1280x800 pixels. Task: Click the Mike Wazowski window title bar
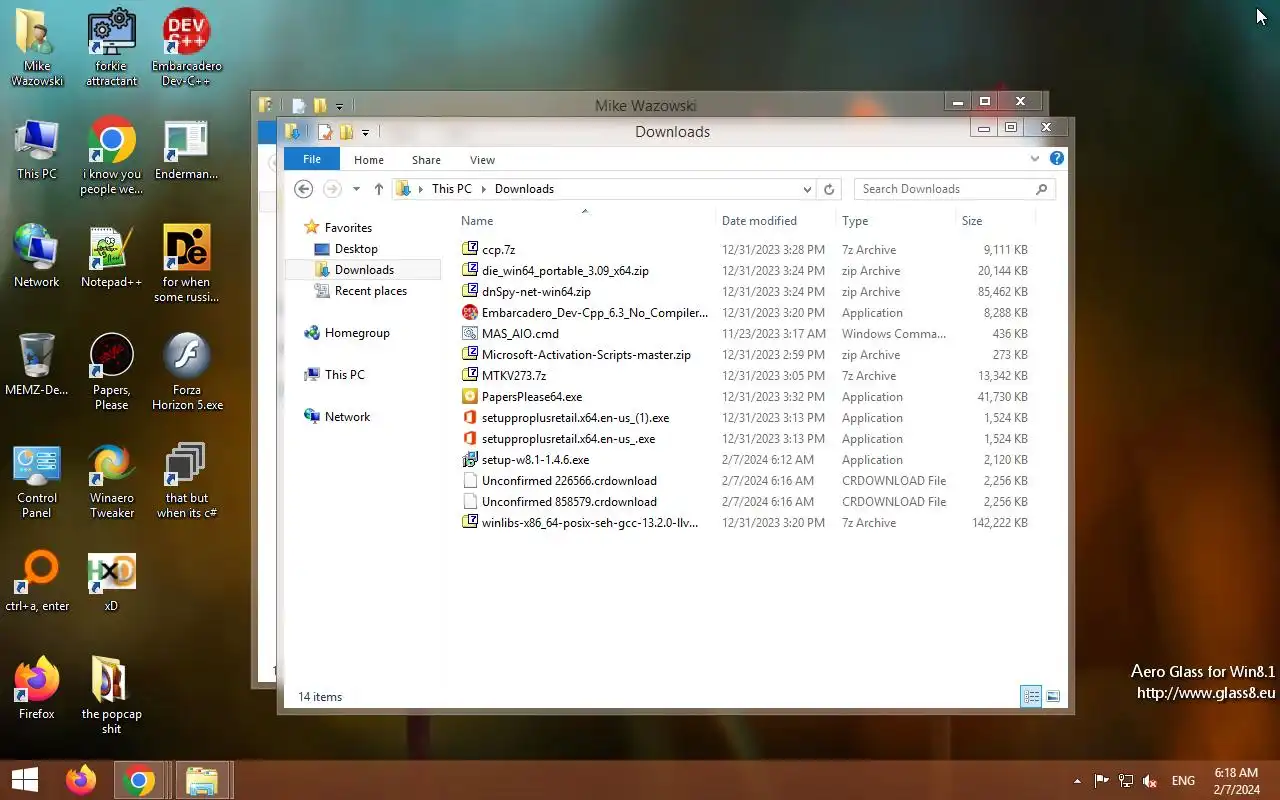645,105
